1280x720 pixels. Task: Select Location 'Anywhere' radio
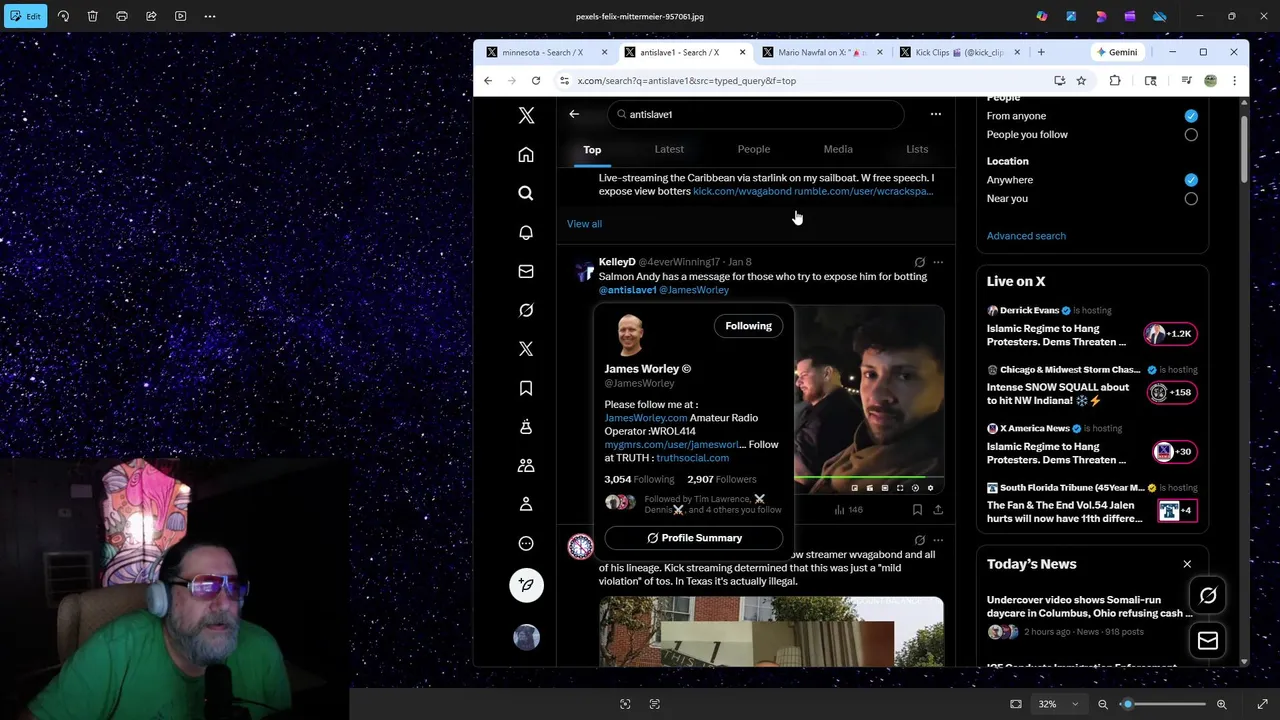pos(1191,180)
